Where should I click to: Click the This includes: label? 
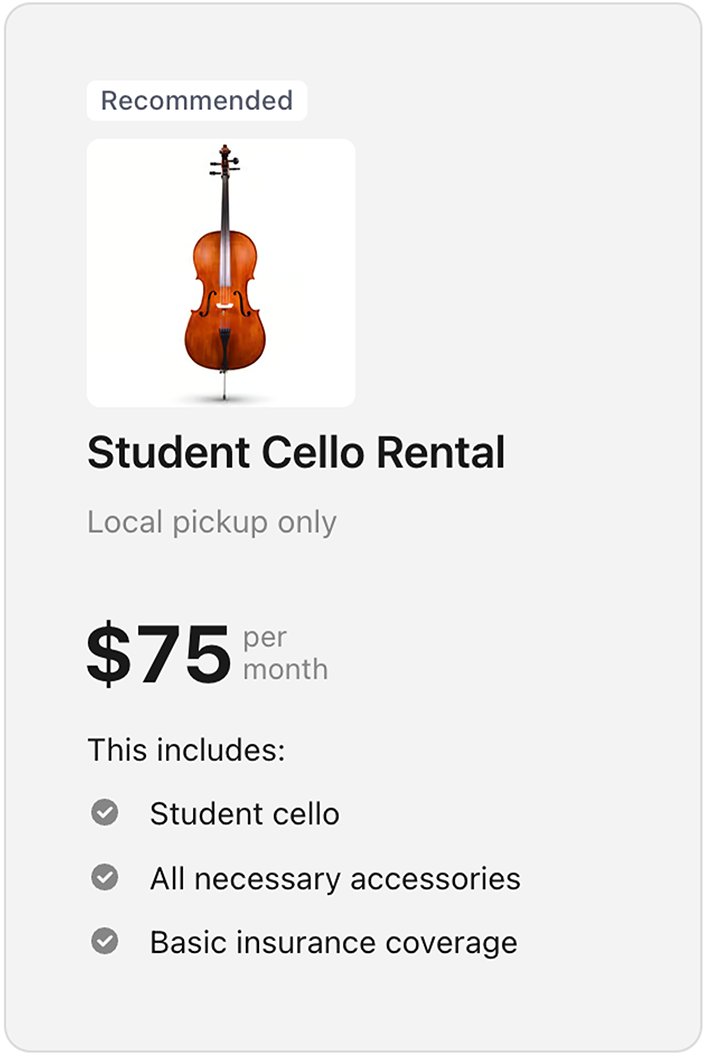(186, 750)
